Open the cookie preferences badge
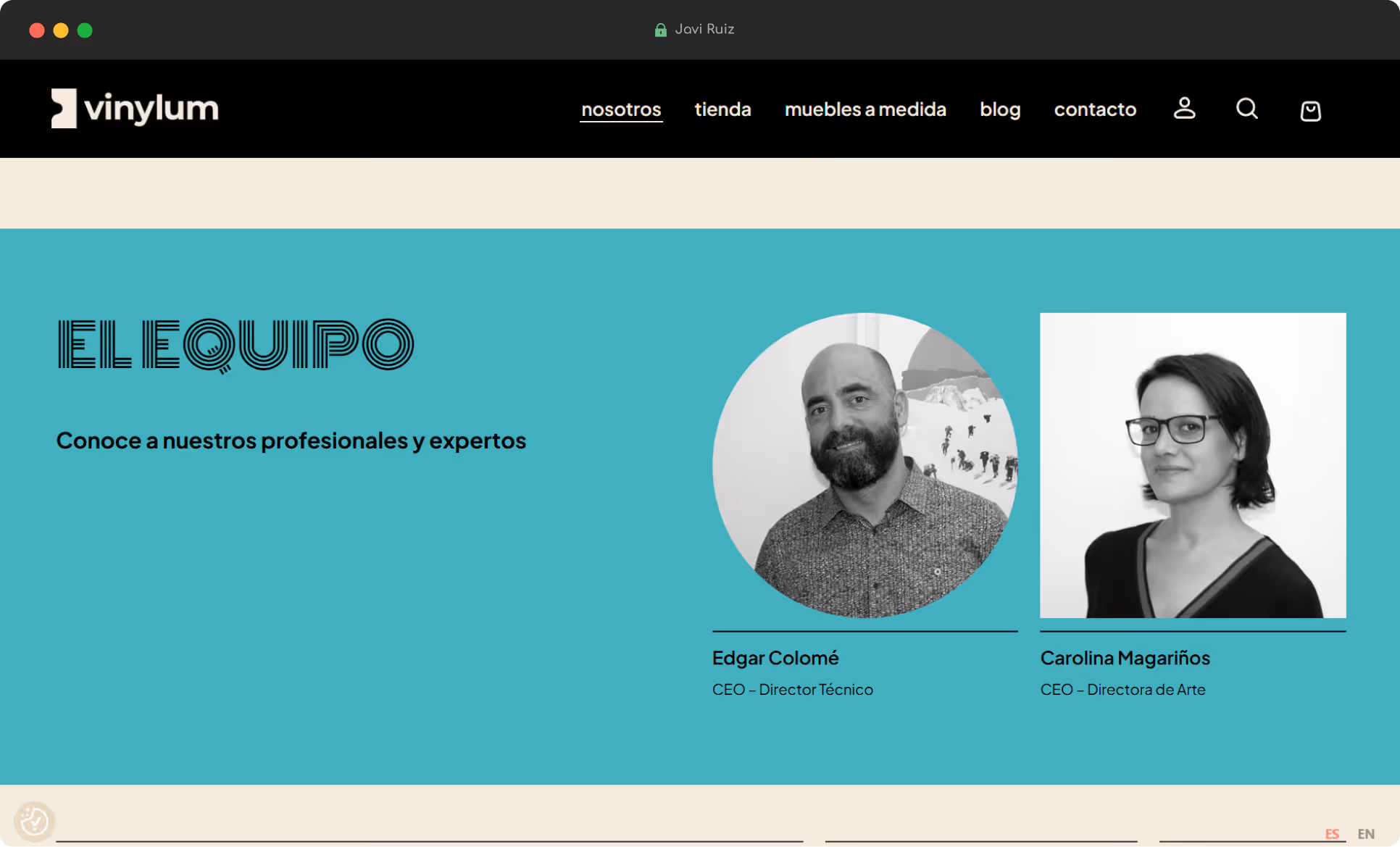Image resolution: width=1400 pixels, height=847 pixels. point(34,821)
